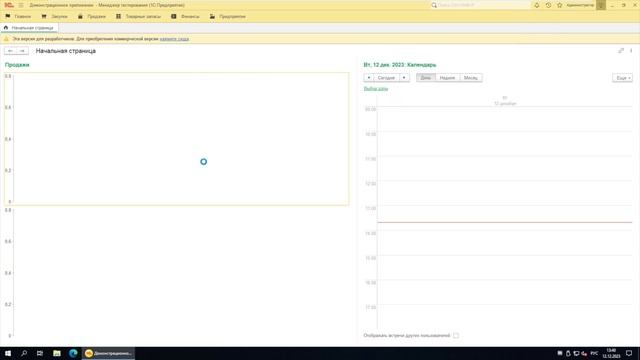Click the taskbar clock and date
The width and height of the screenshot is (640, 360).
coord(611,353)
